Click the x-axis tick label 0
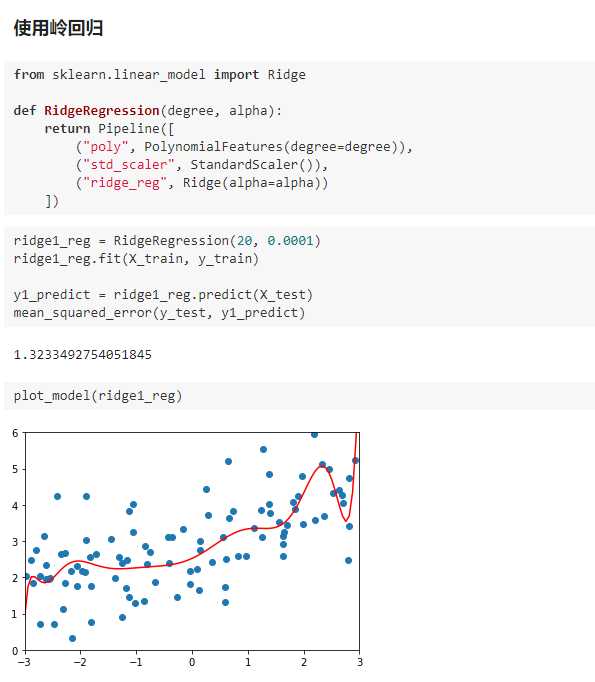The image size is (595, 682). click(192, 662)
